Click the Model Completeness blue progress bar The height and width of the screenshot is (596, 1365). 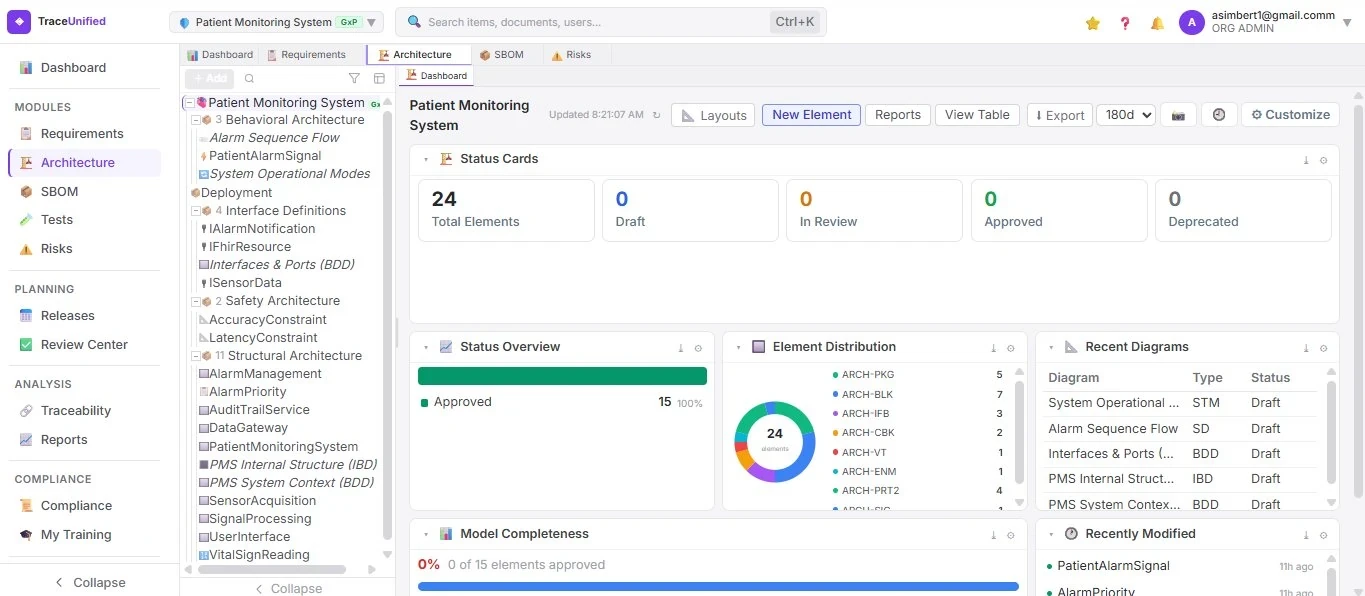point(718,586)
